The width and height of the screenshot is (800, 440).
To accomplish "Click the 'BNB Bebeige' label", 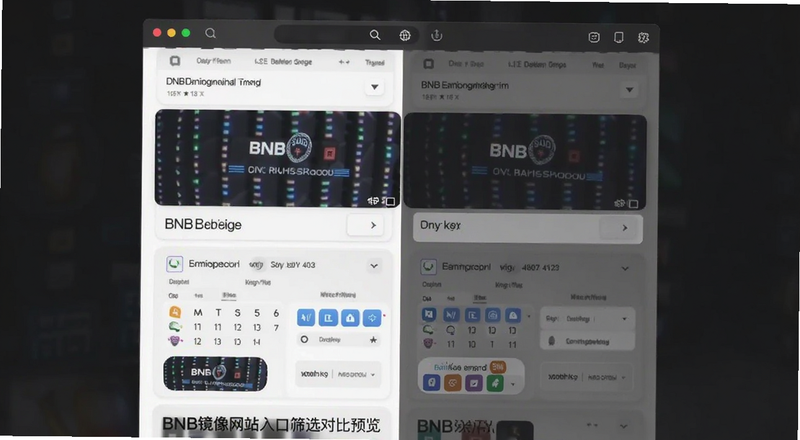I will (x=203, y=225).
